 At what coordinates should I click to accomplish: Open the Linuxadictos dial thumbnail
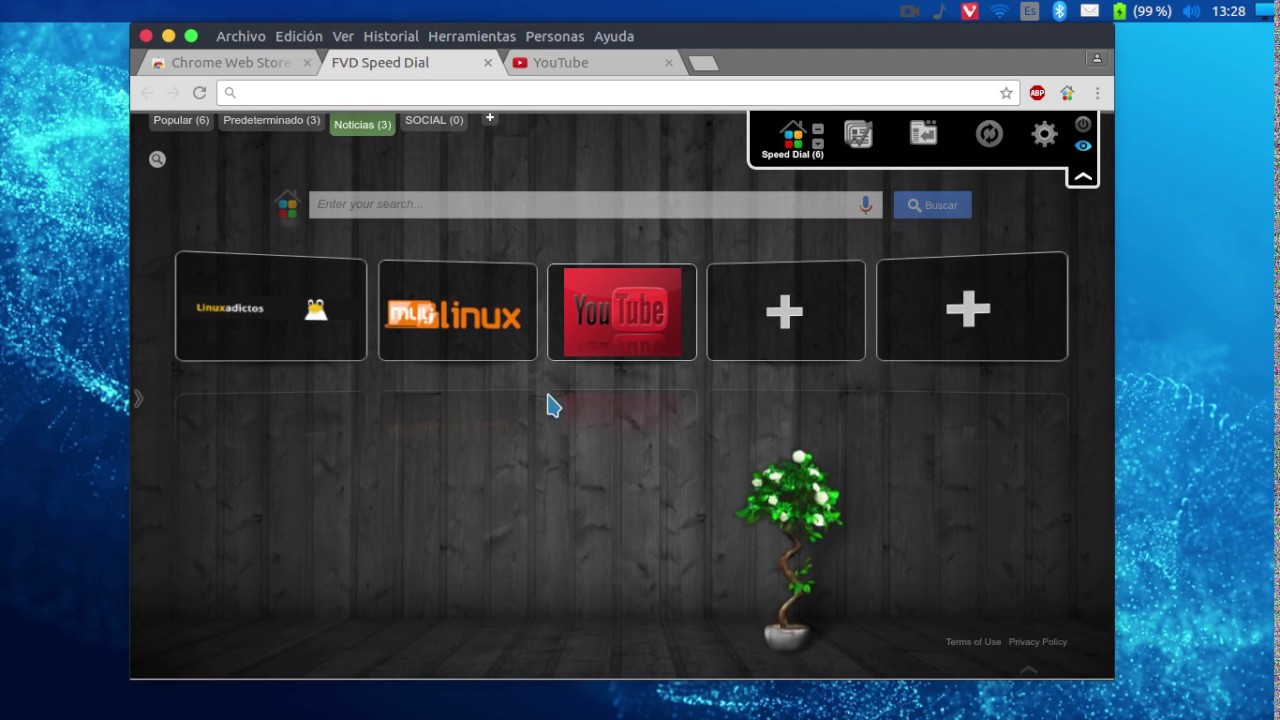tap(271, 306)
